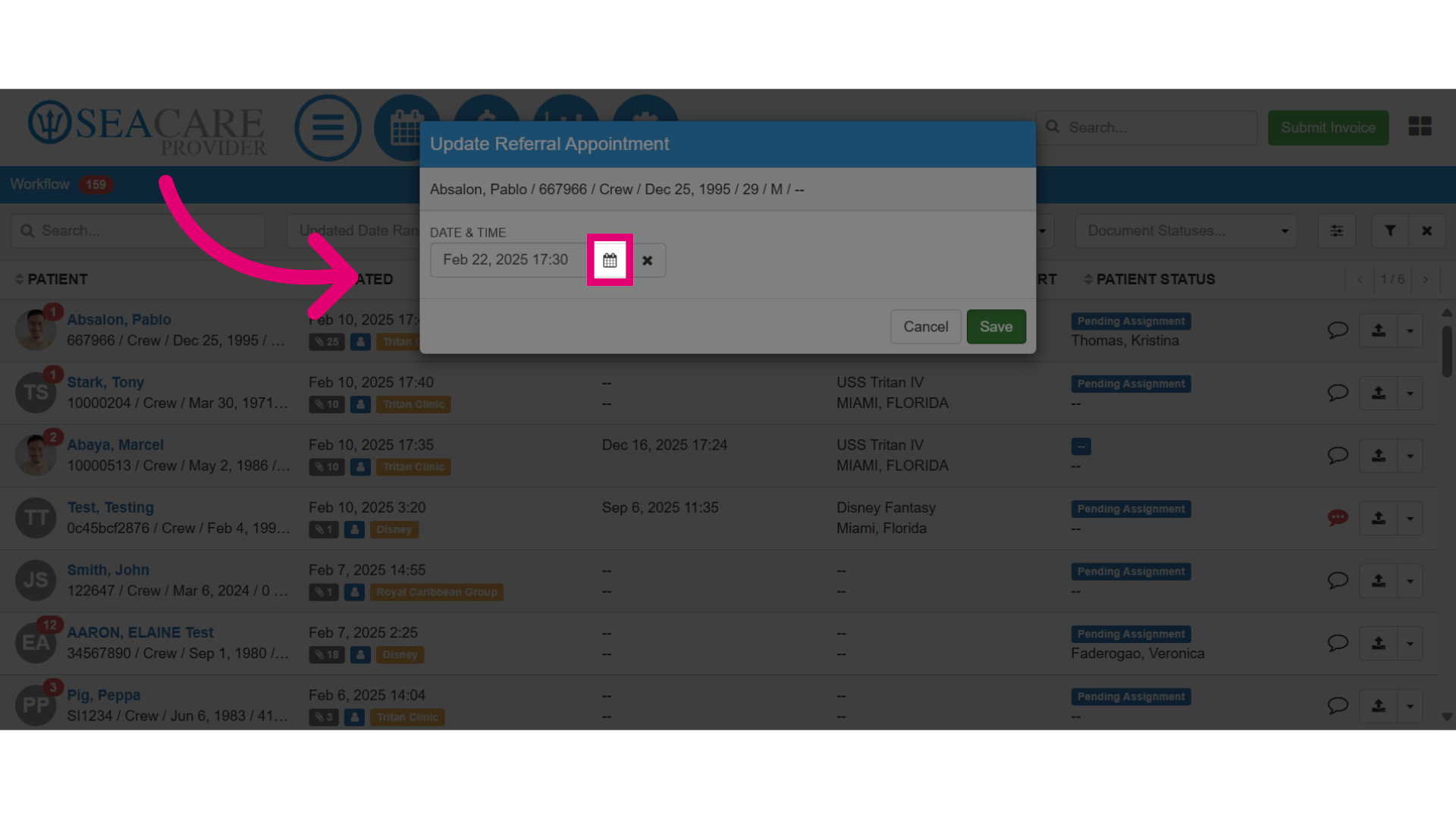Screen dimensions: 1456x819
Task: Go to previous page of results
Action: (x=1360, y=279)
